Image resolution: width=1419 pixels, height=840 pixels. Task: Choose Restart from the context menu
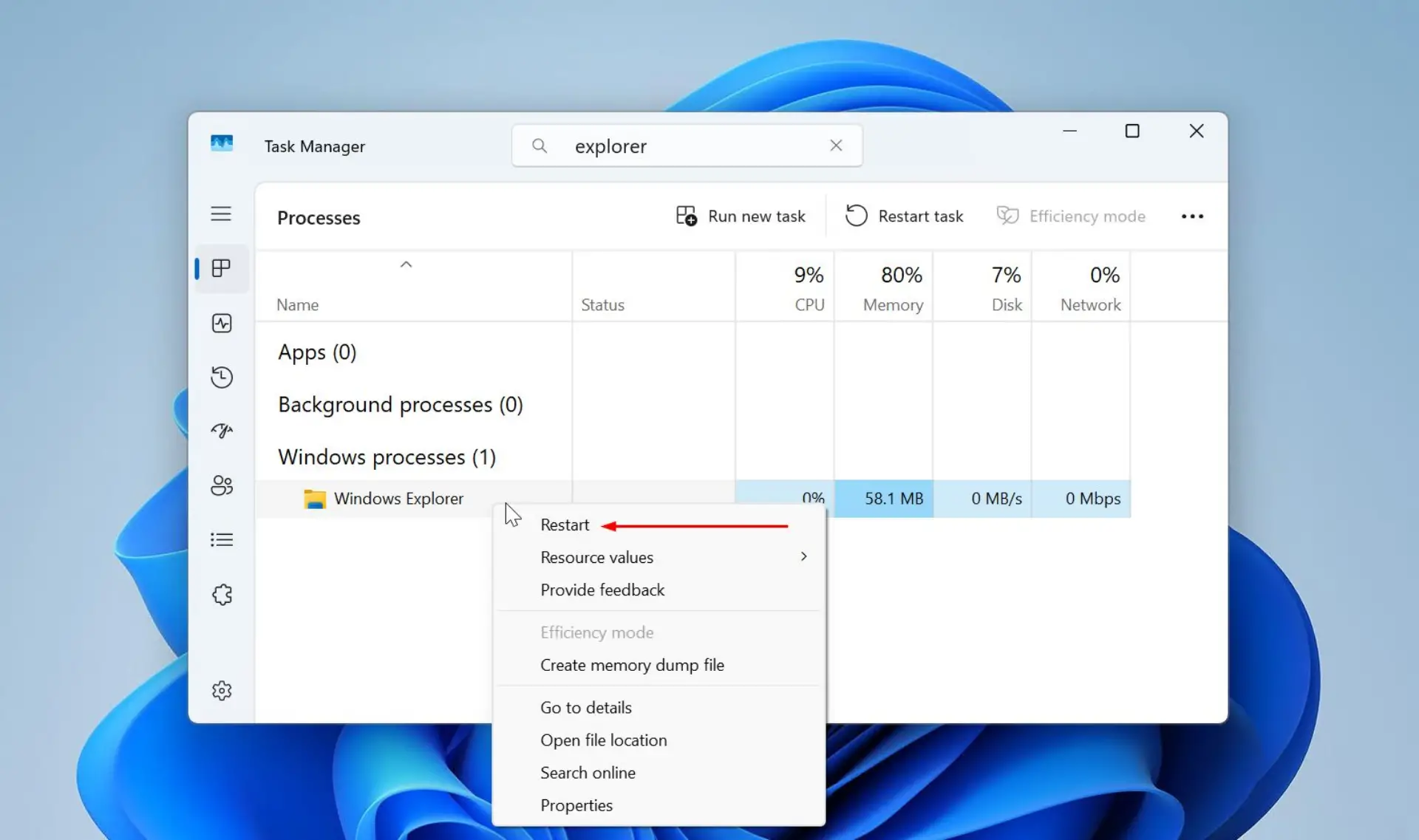pos(565,525)
